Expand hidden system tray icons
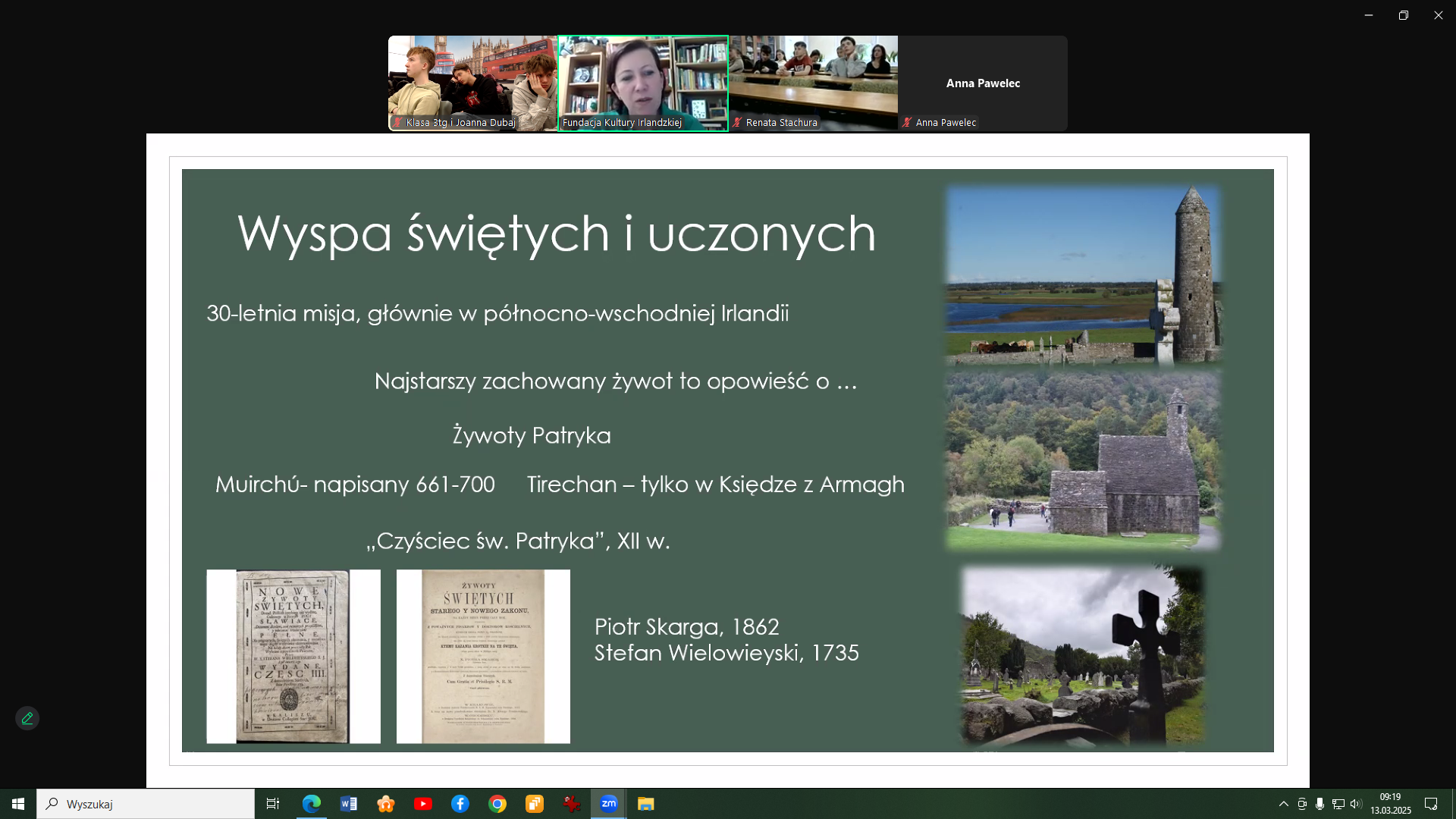 coord(1283,804)
